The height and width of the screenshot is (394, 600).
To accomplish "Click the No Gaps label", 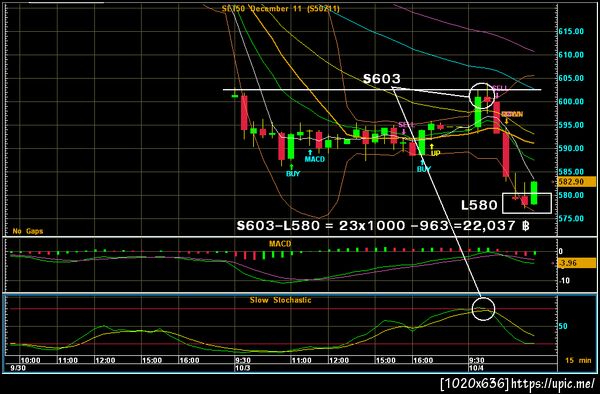I will tap(28, 231).
